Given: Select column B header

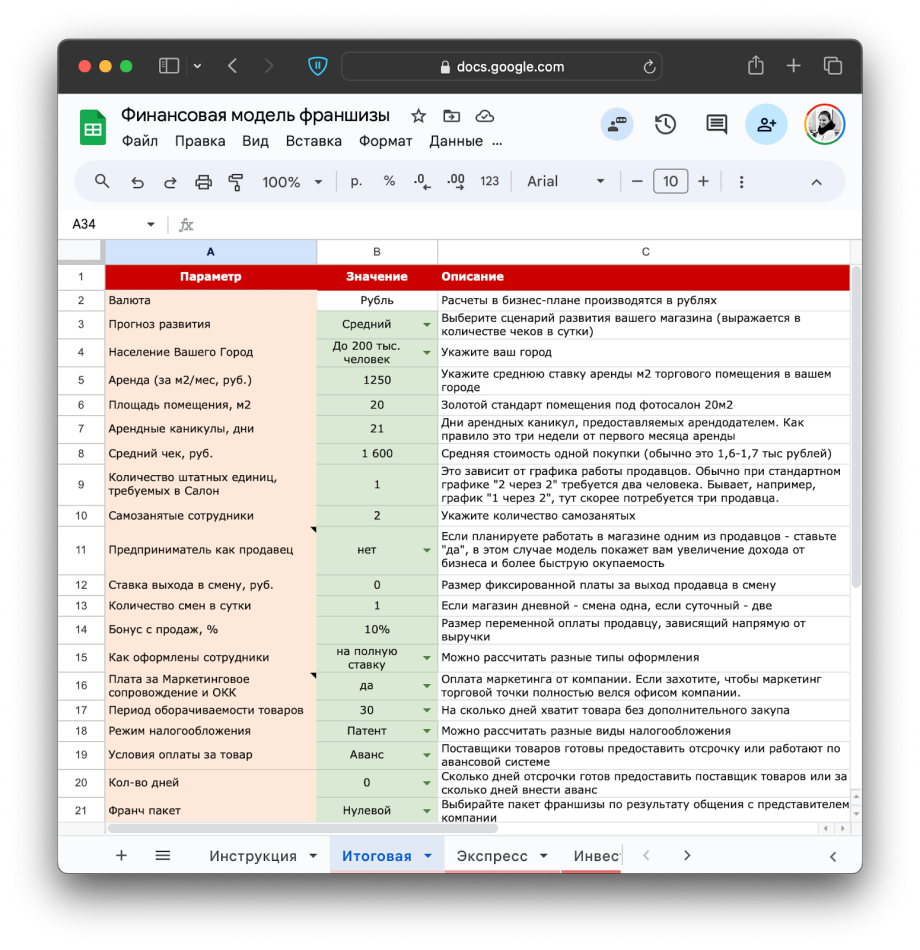Looking at the screenshot, I should (377, 251).
